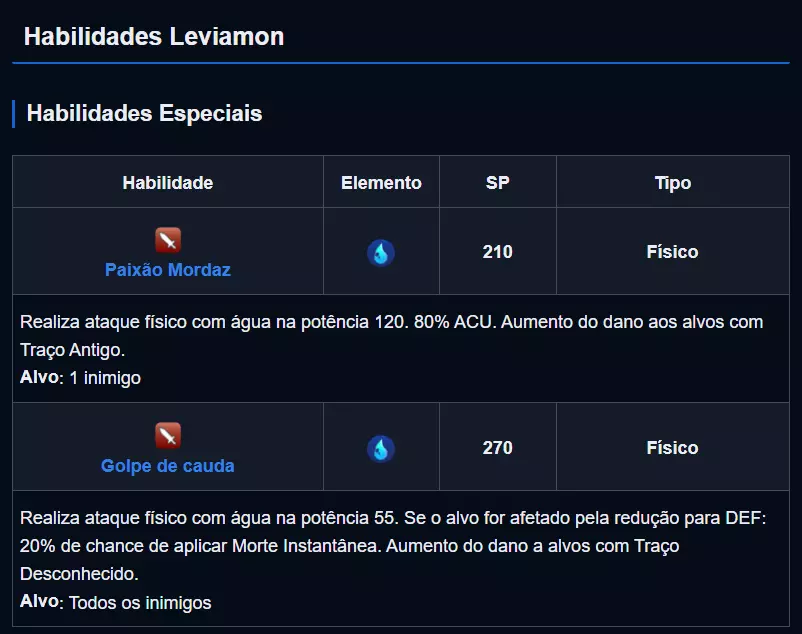Click the "1 inimigo" target line
The width and height of the screenshot is (802, 634).
tap(105, 378)
